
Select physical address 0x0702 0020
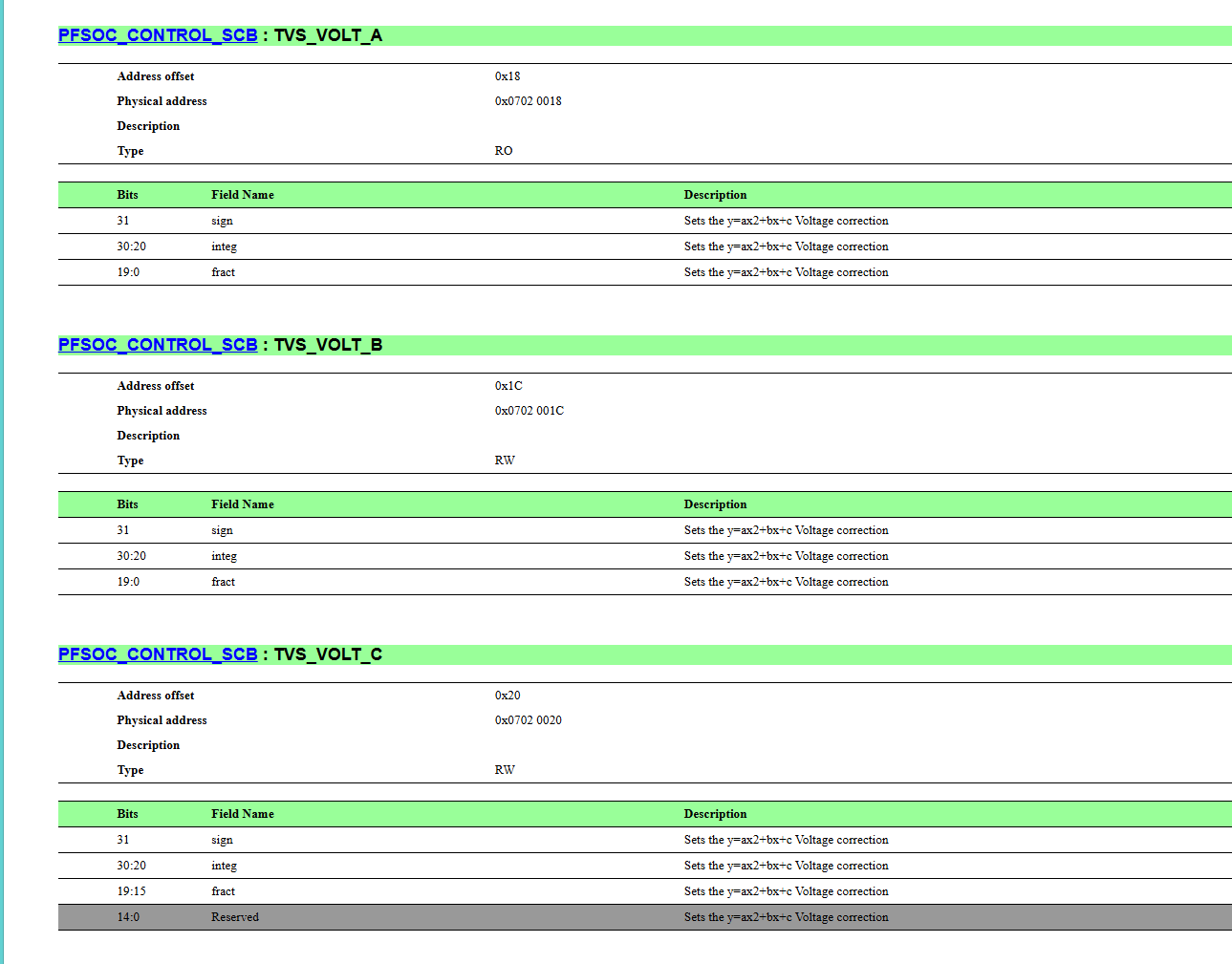(529, 720)
